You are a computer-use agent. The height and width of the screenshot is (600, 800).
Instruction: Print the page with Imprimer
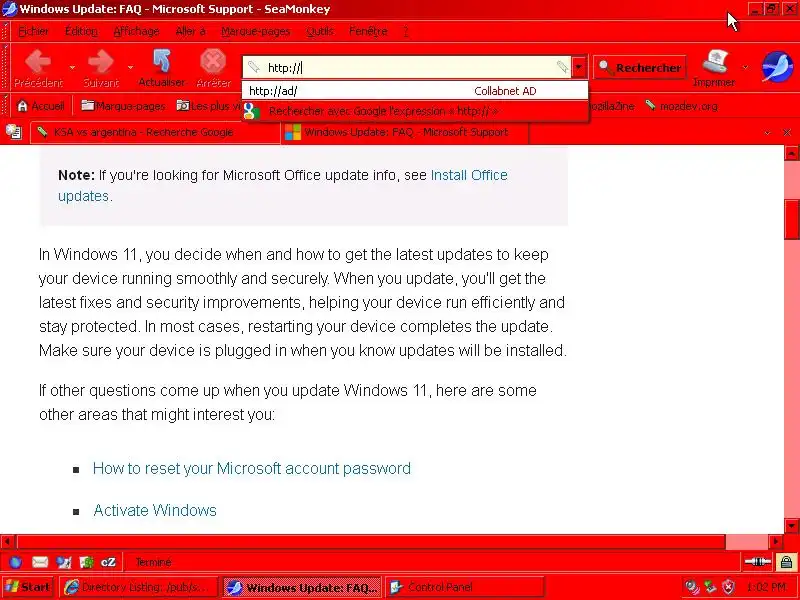[714, 68]
